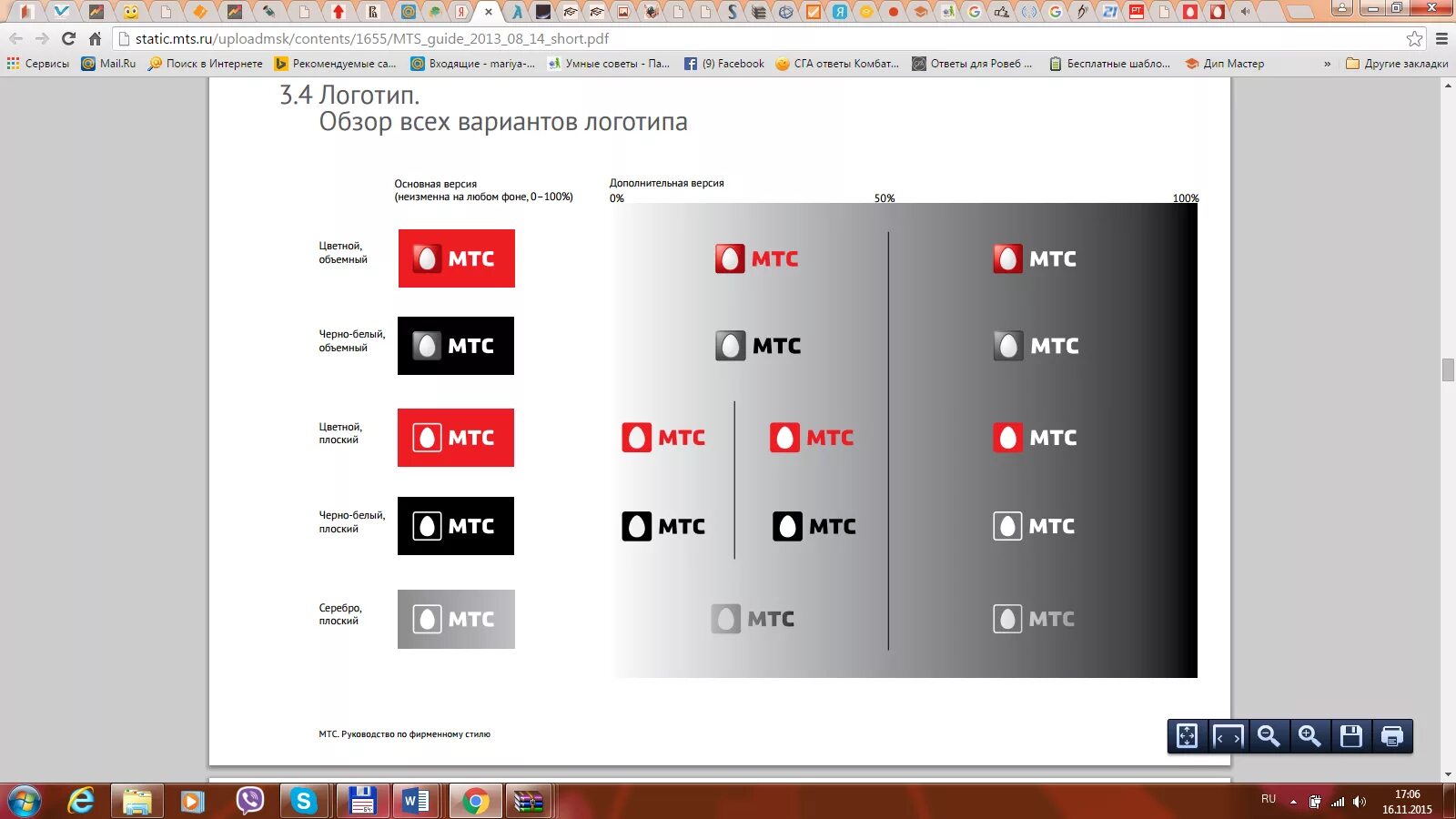Image resolution: width=1456 pixels, height=819 pixels.
Task: Open the floppy disk app on taskbar
Action: (x=362, y=802)
